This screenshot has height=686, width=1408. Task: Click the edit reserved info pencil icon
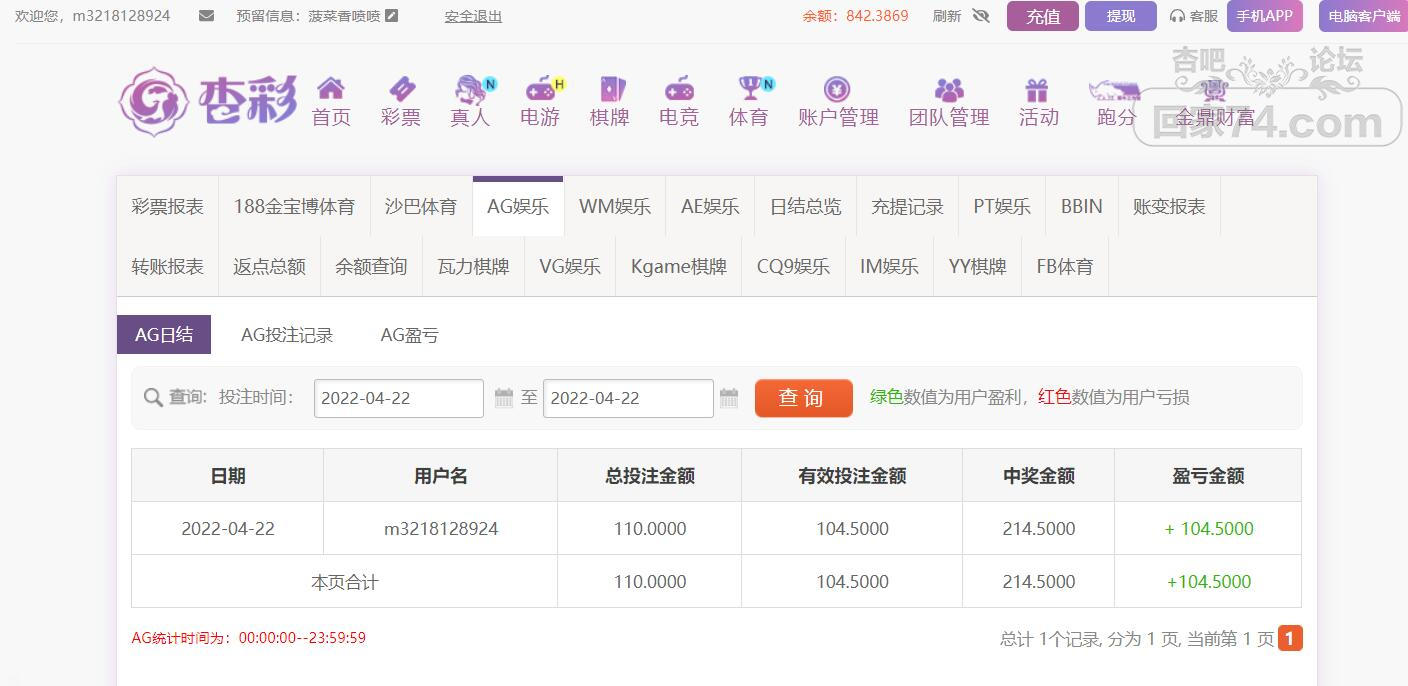(392, 16)
